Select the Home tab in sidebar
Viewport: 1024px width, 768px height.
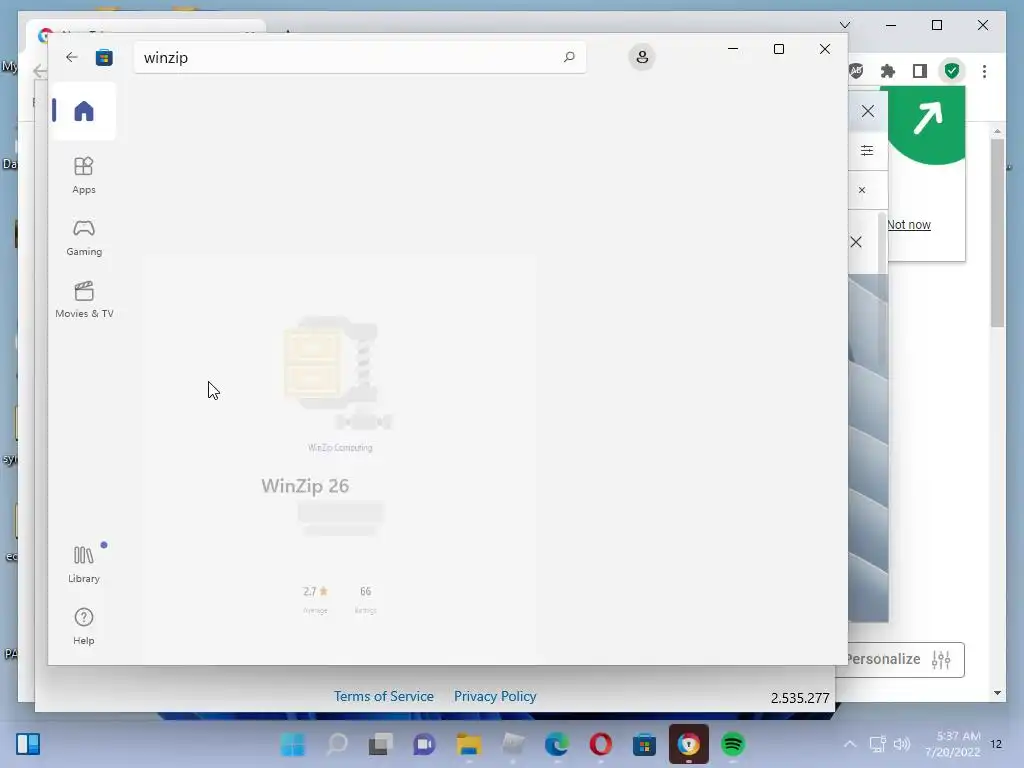(x=84, y=111)
